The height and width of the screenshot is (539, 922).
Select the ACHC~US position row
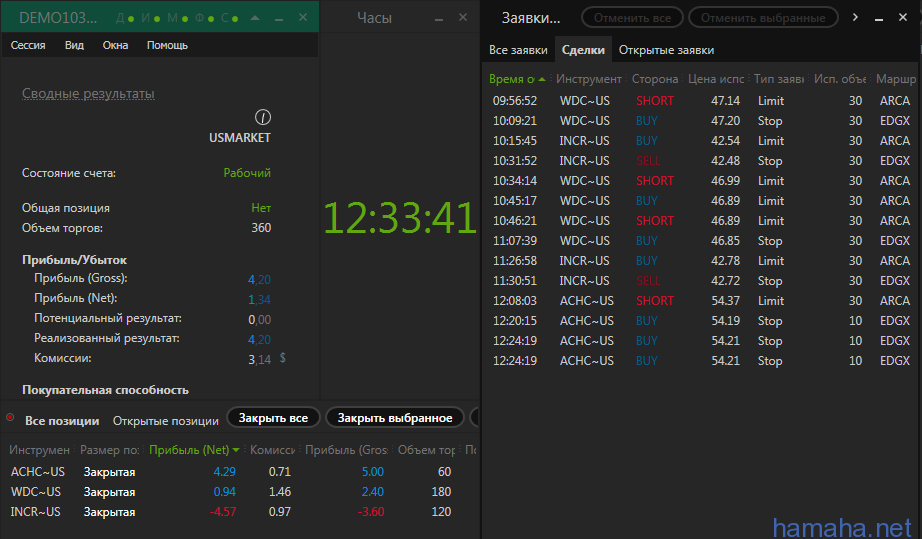240,472
